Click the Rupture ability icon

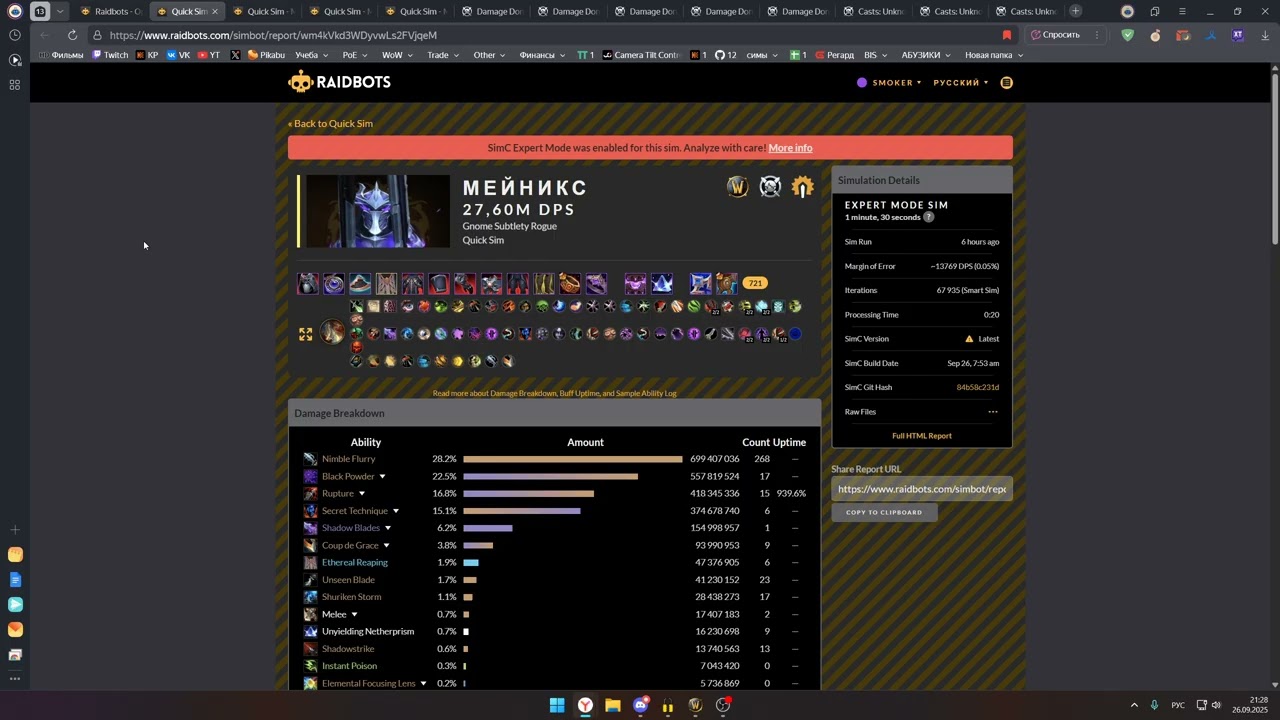[x=310, y=494]
